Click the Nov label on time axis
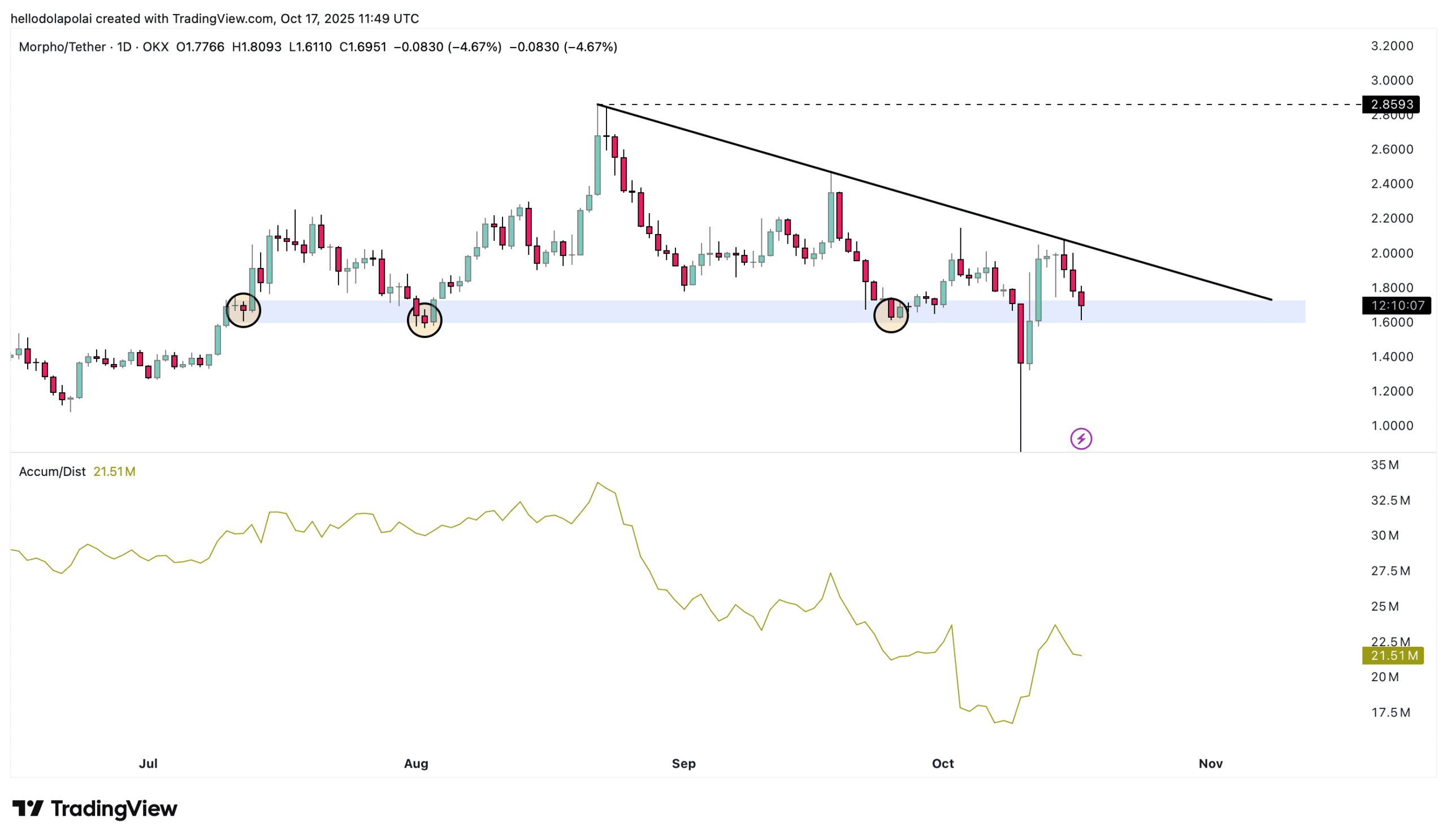Viewport: 1447px width, 840px height. [x=1210, y=764]
